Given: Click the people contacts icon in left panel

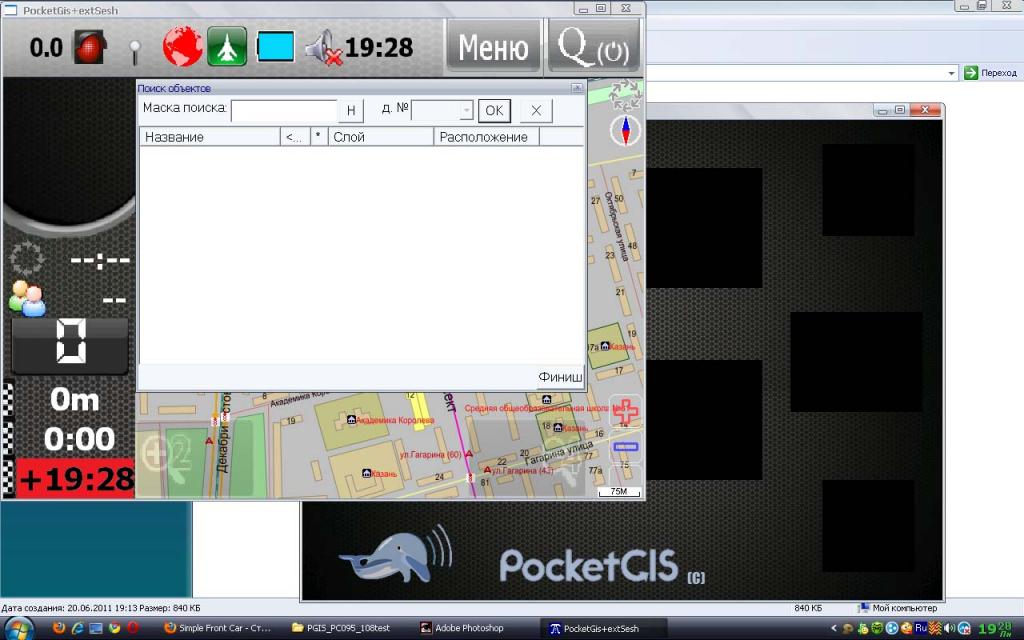Looking at the screenshot, I should (x=27, y=298).
